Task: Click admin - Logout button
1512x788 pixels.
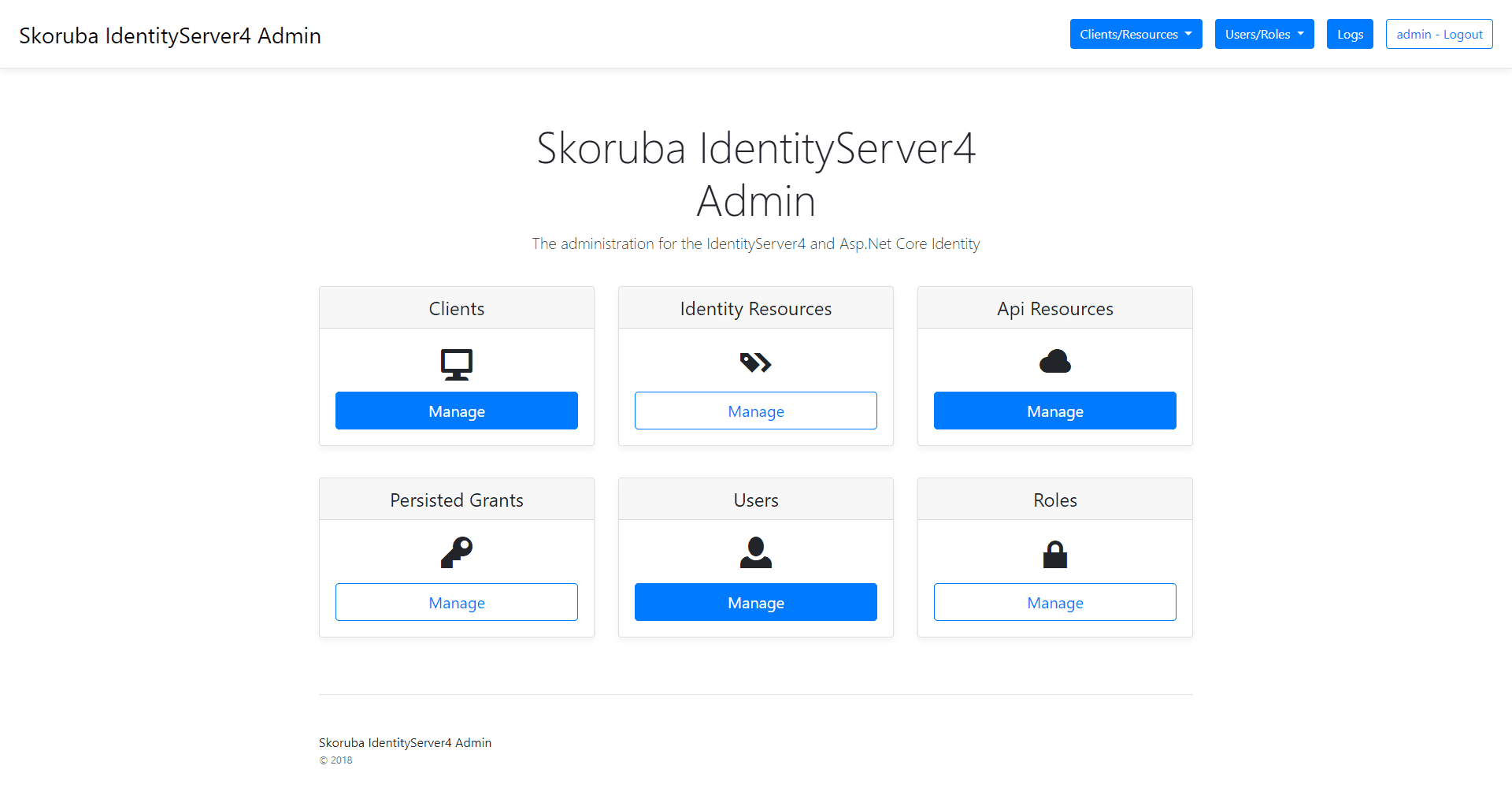Action: coord(1439,34)
